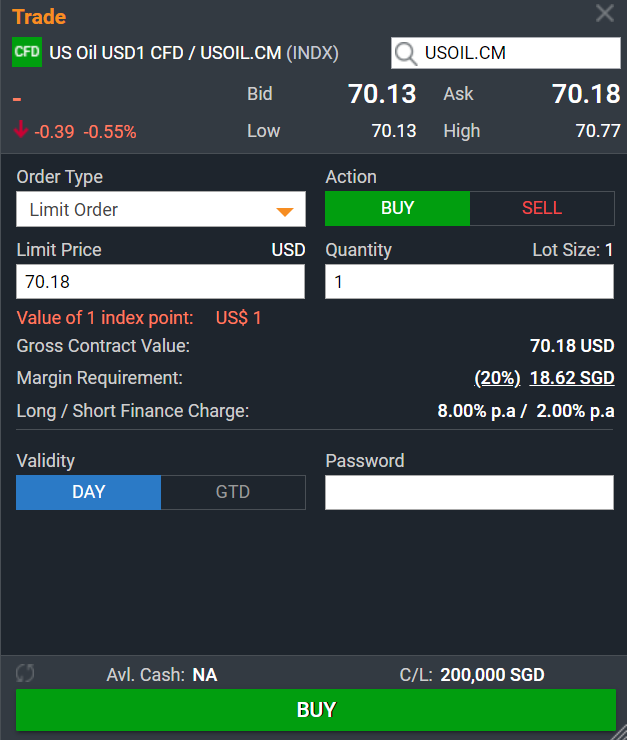Viewport: 627px width, 740px height.
Task: Click the (20%) margin requirement link
Action: [x=497, y=378]
